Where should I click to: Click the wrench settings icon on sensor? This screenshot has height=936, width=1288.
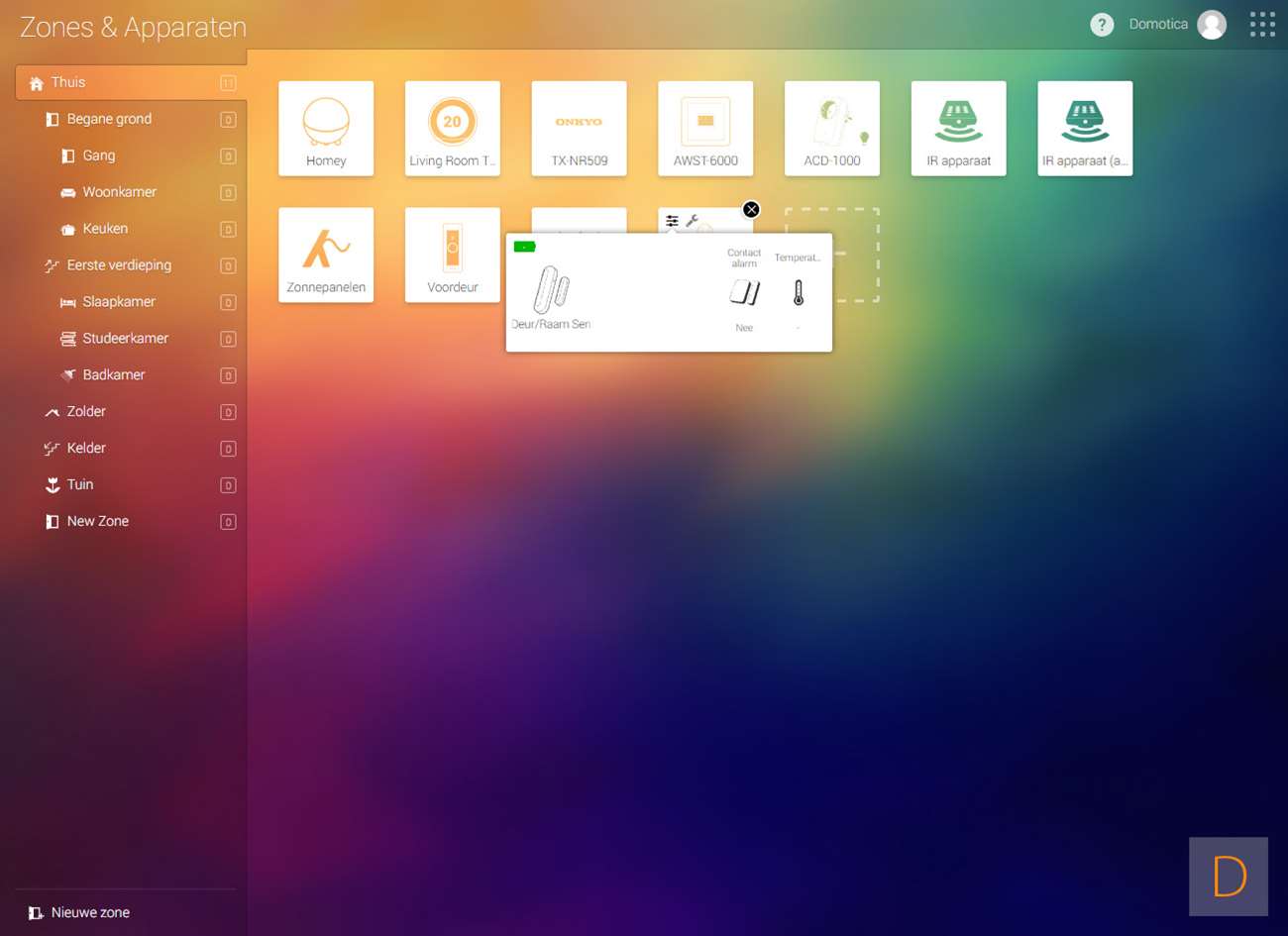(693, 221)
